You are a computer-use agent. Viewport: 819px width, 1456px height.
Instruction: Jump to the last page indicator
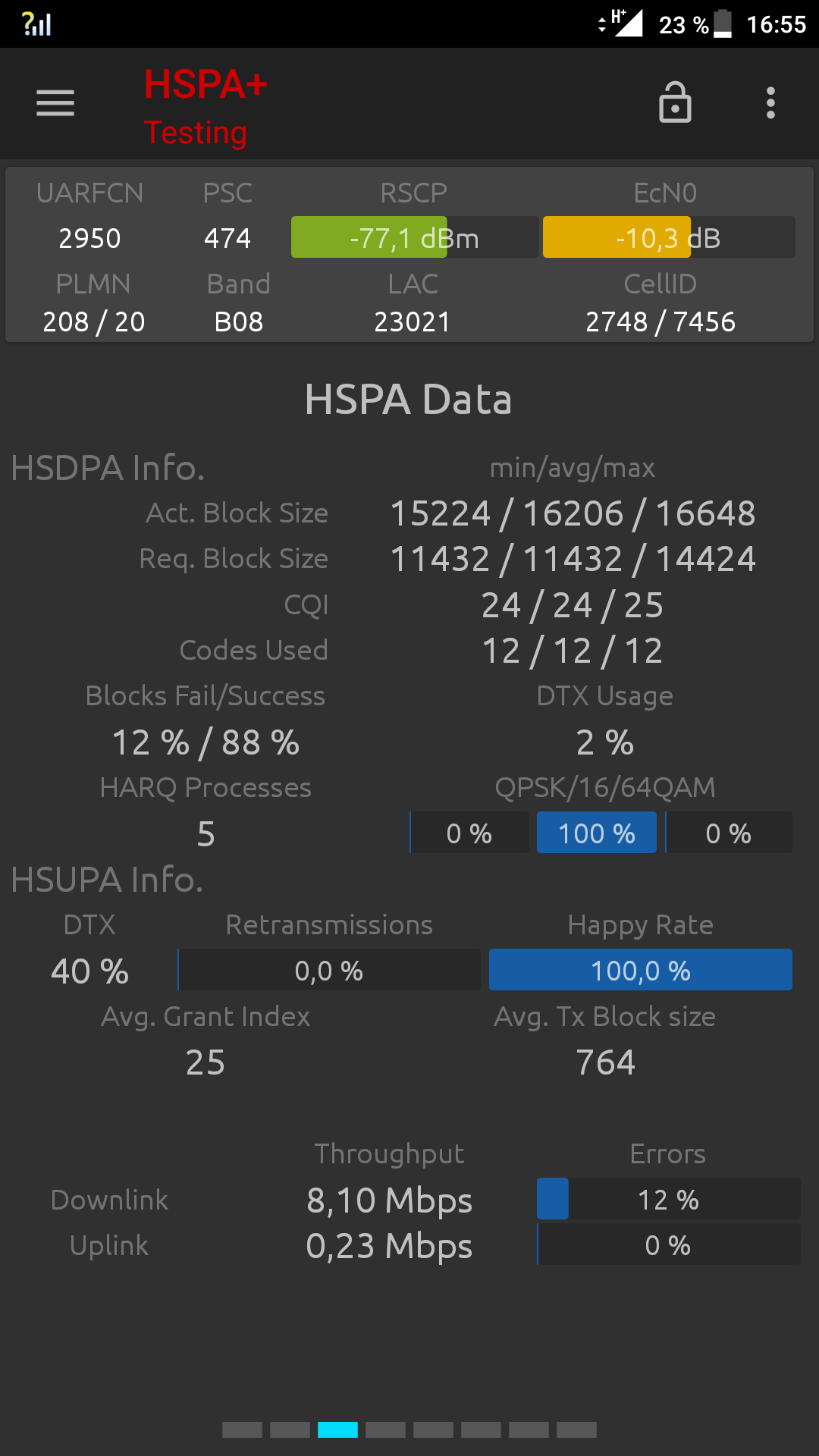tap(576, 1430)
